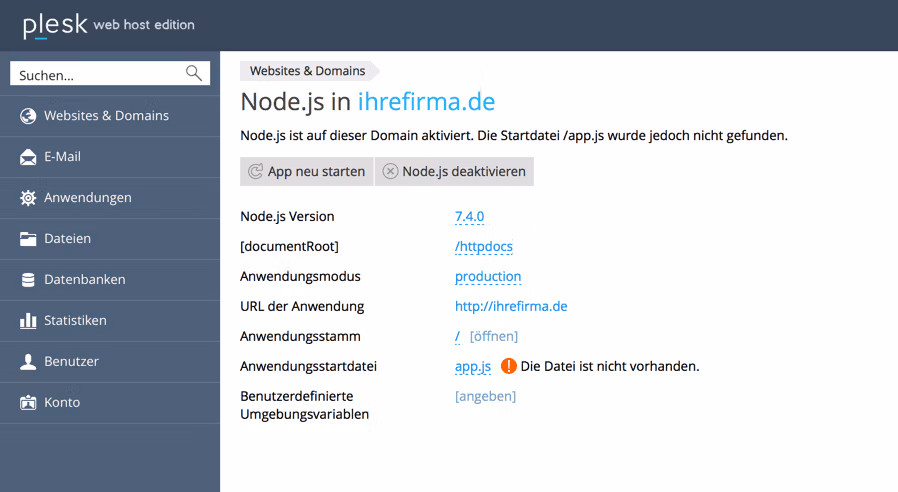Go to Anwendungen in the sidebar
Image resolution: width=898 pixels, height=492 pixels.
pos(110,198)
